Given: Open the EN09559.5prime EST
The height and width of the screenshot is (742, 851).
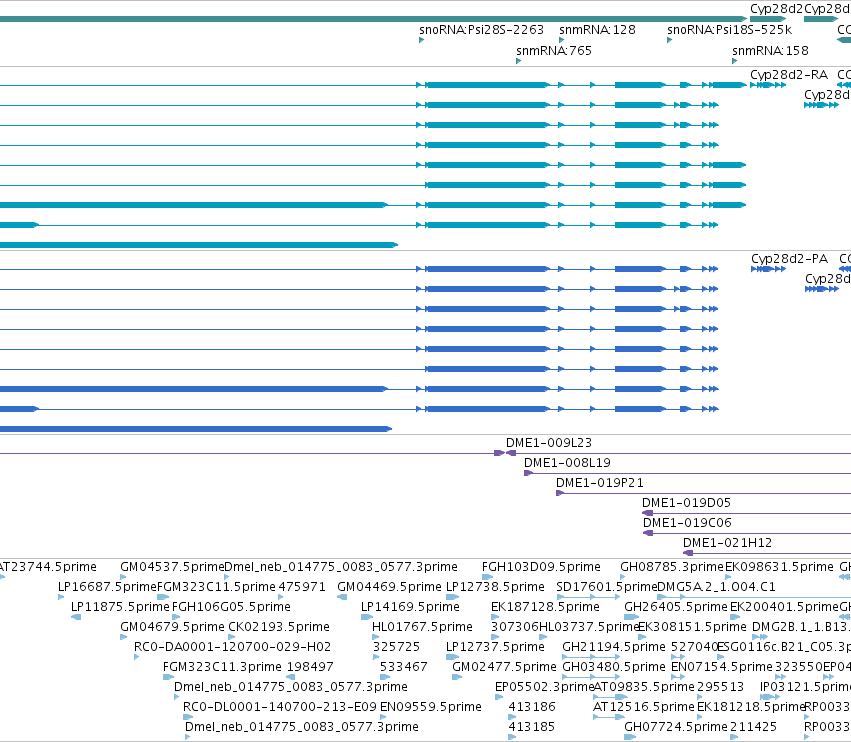Looking at the screenshot, I should (x=430, y=707).
